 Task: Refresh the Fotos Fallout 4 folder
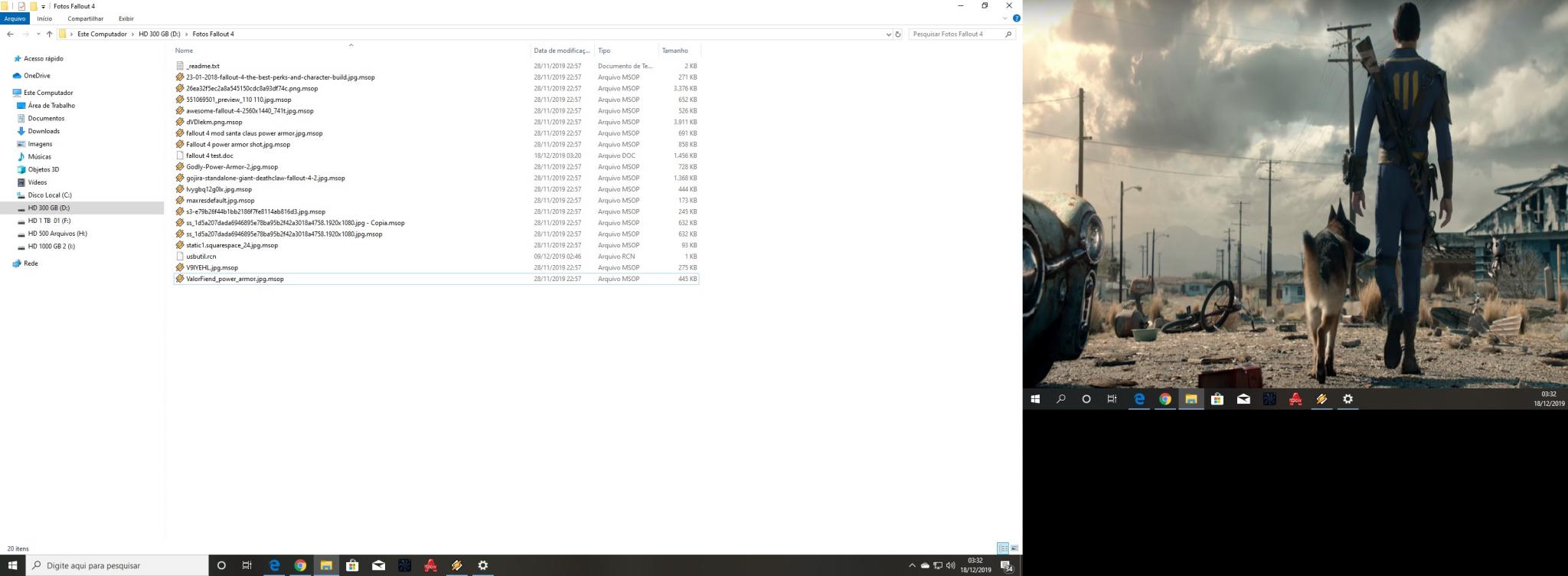pyautogui.click(x=898, y=34)
